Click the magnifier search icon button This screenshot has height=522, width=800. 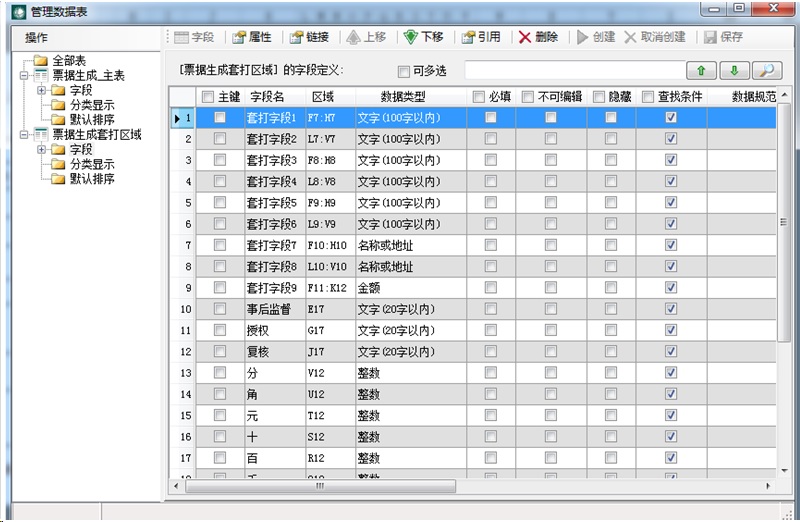766,70
